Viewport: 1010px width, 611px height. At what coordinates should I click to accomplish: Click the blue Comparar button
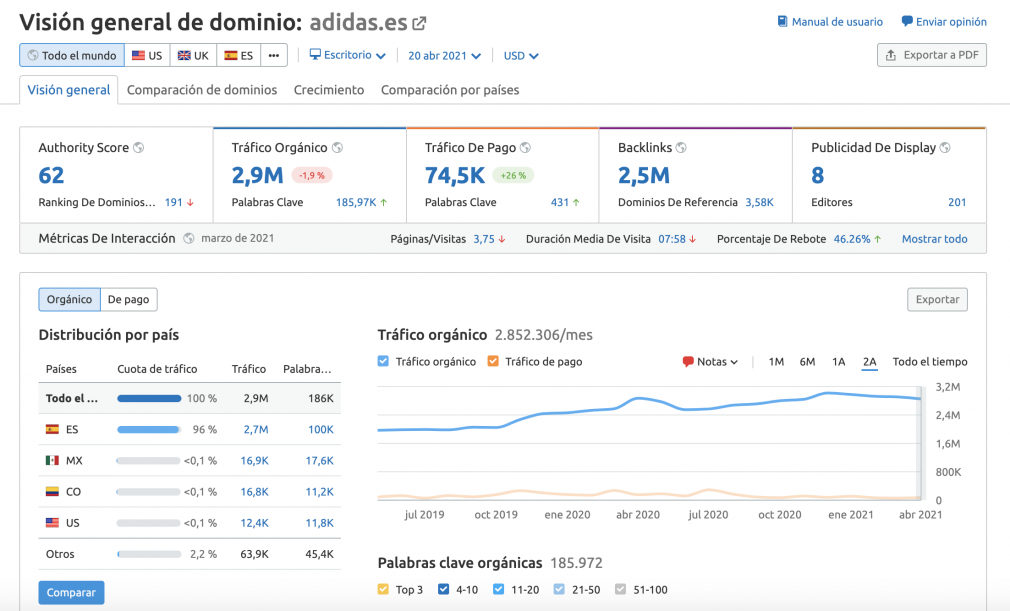click(71, 592)
